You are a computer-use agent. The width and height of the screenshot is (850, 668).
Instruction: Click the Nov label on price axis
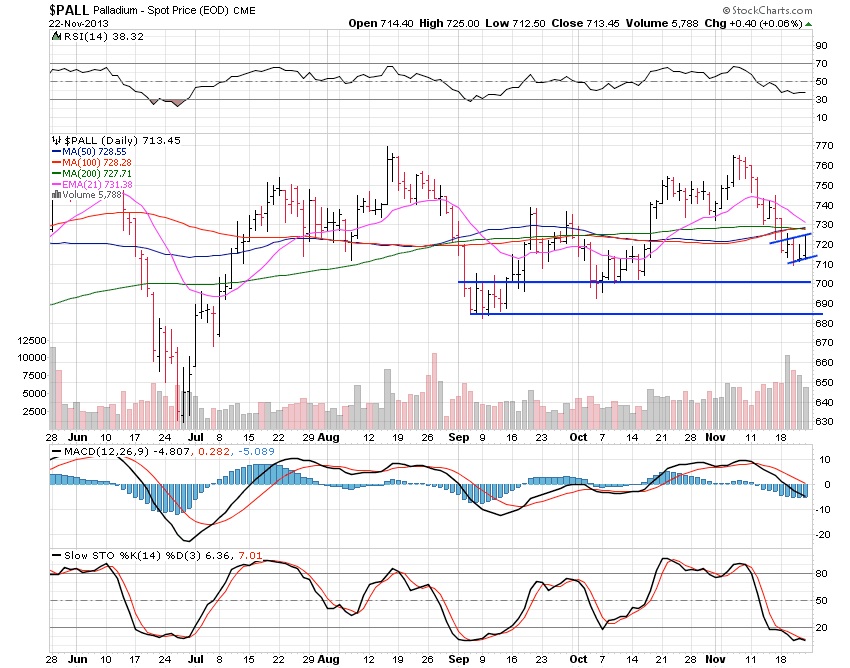pos(716,437)
